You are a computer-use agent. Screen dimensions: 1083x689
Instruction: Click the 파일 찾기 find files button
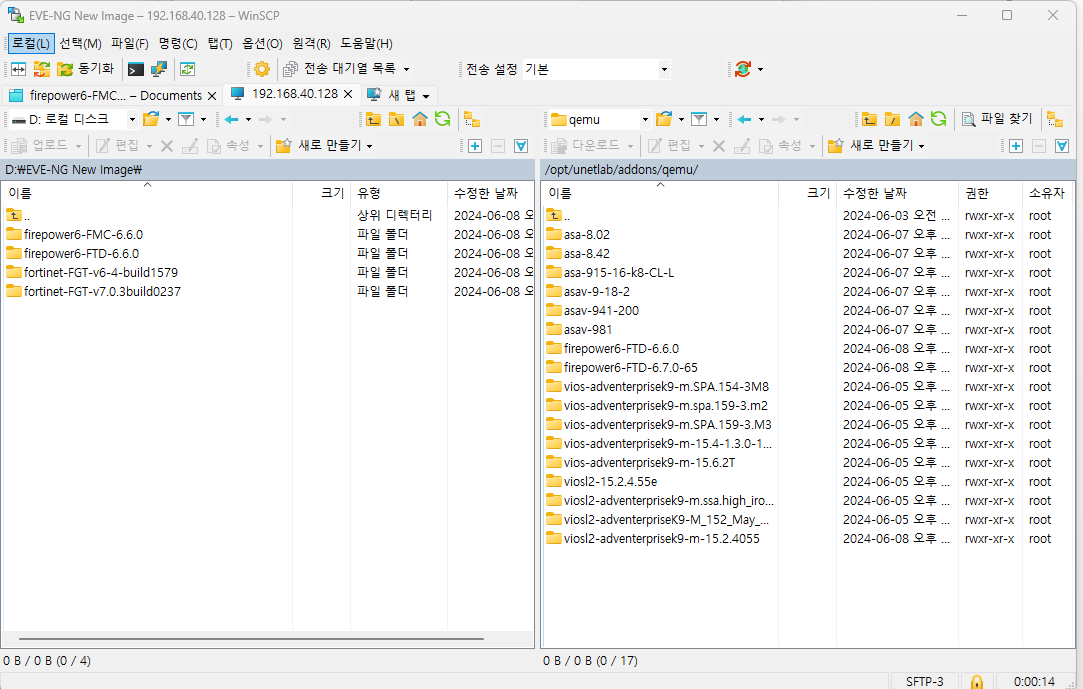click(997, 119)
